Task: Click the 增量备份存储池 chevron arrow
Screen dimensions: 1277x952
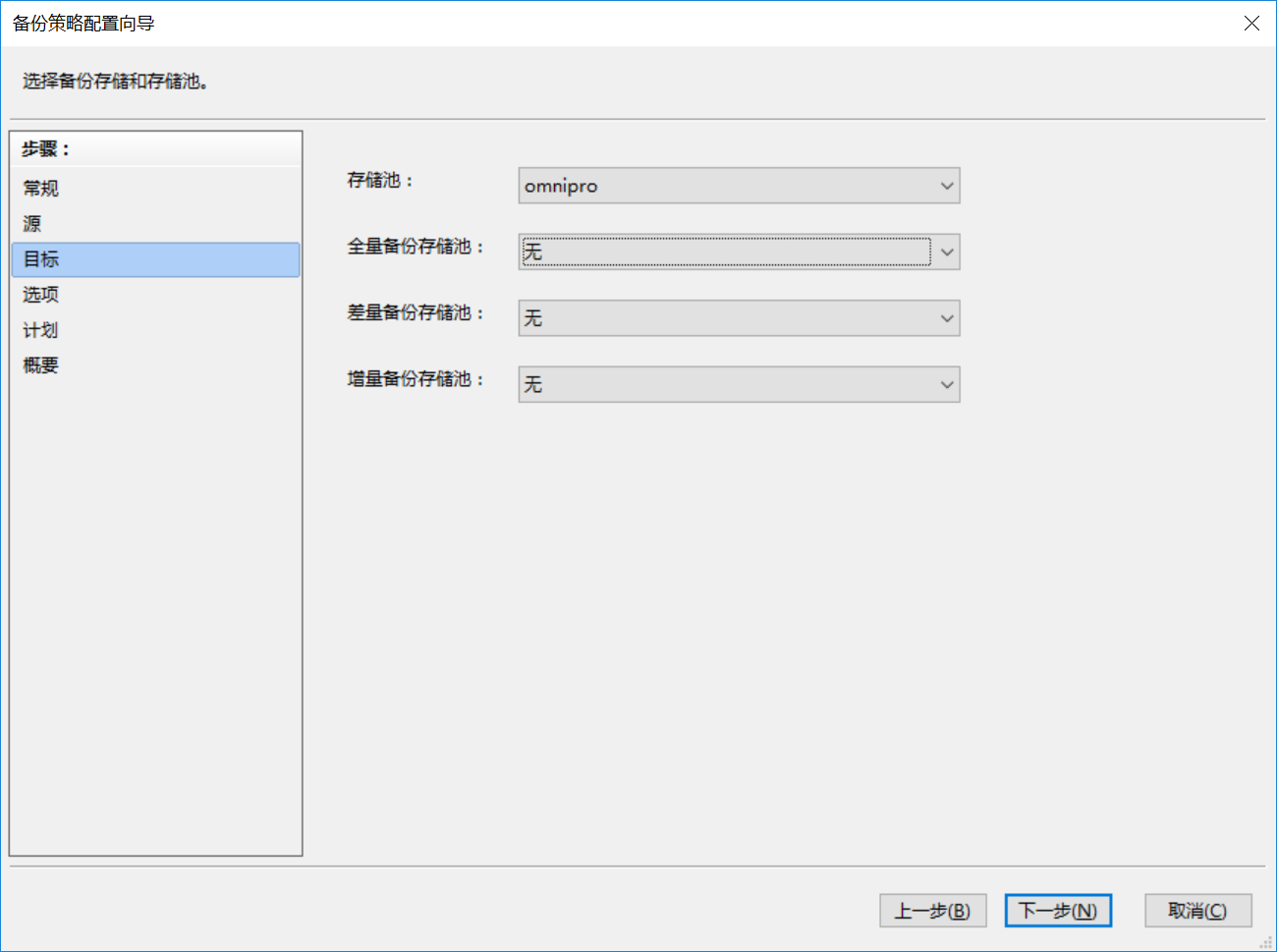Action: 946,384
